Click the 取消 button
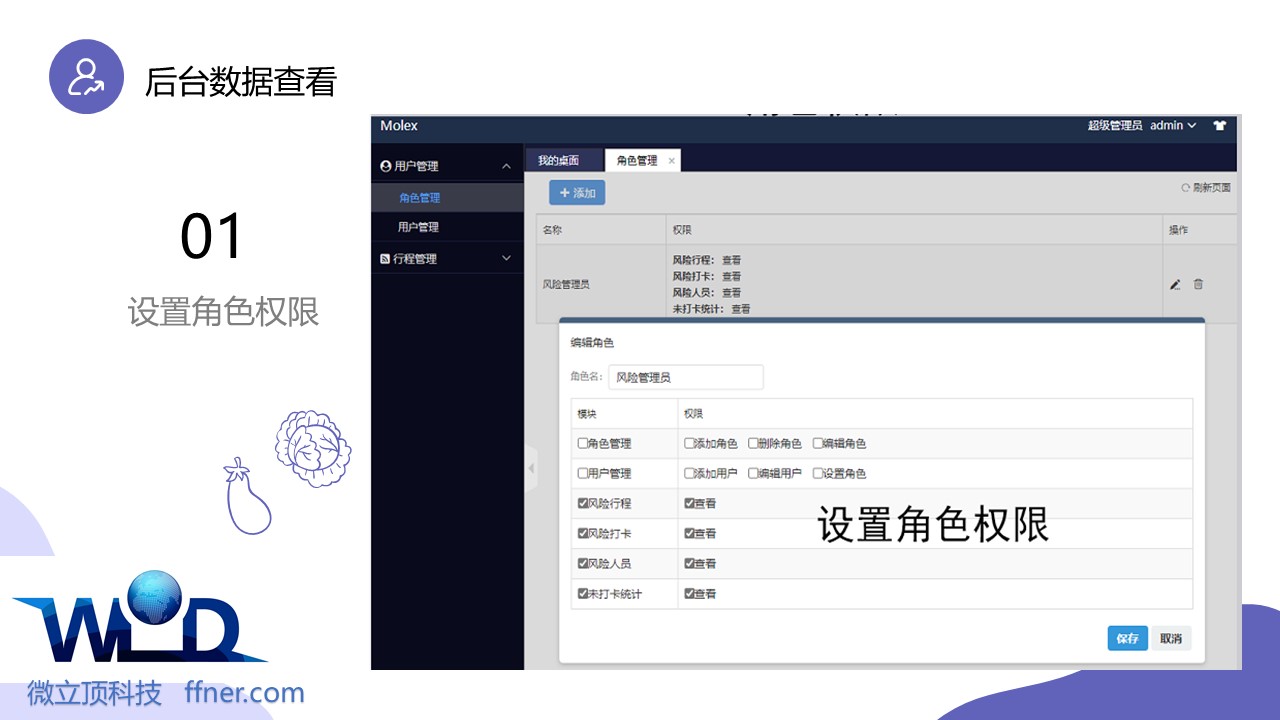 click(x=1170, y=639)
